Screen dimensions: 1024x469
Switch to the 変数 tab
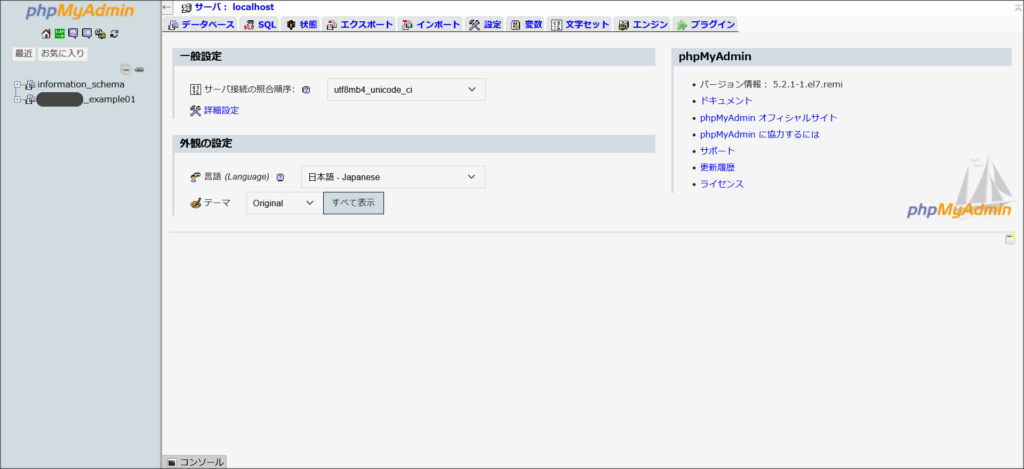[x=526, y=24]
